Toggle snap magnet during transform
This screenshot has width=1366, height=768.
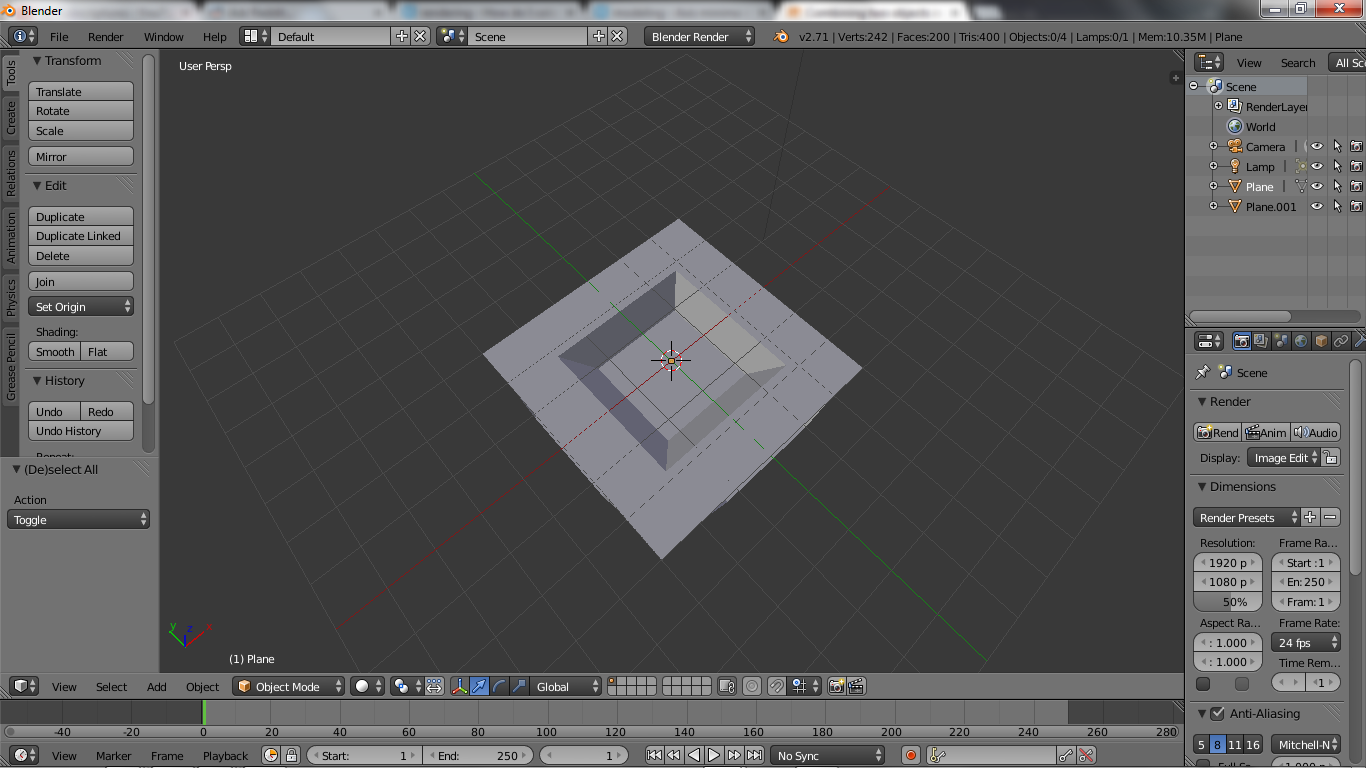(777, 686)
